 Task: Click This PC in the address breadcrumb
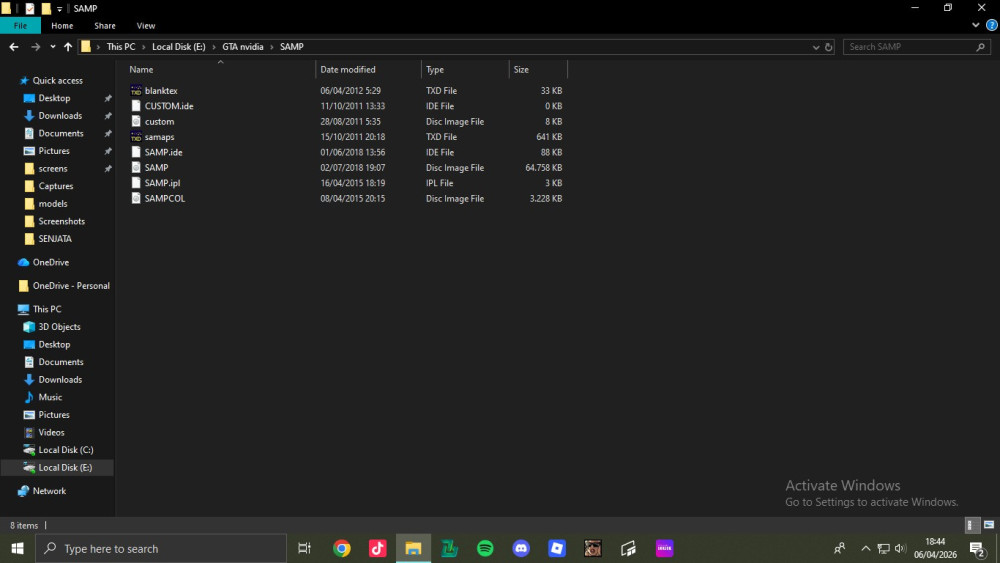point(121,47)
